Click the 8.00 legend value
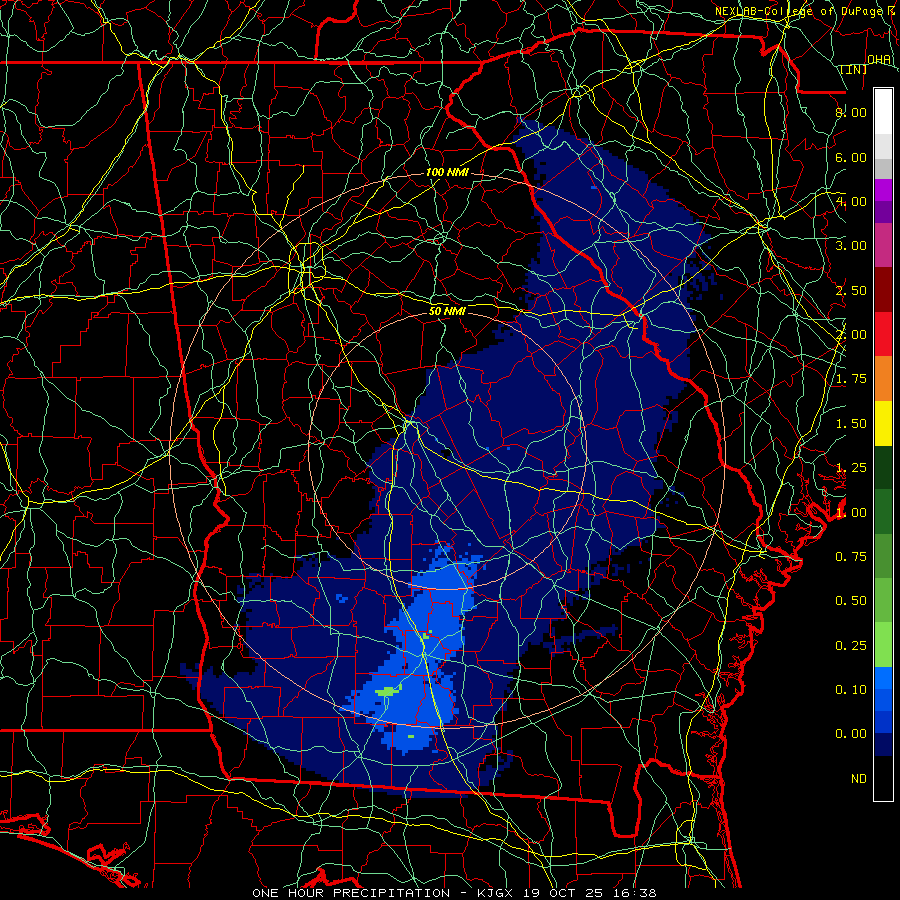This screenshot has height=900, width=900. tap(851, 112)
